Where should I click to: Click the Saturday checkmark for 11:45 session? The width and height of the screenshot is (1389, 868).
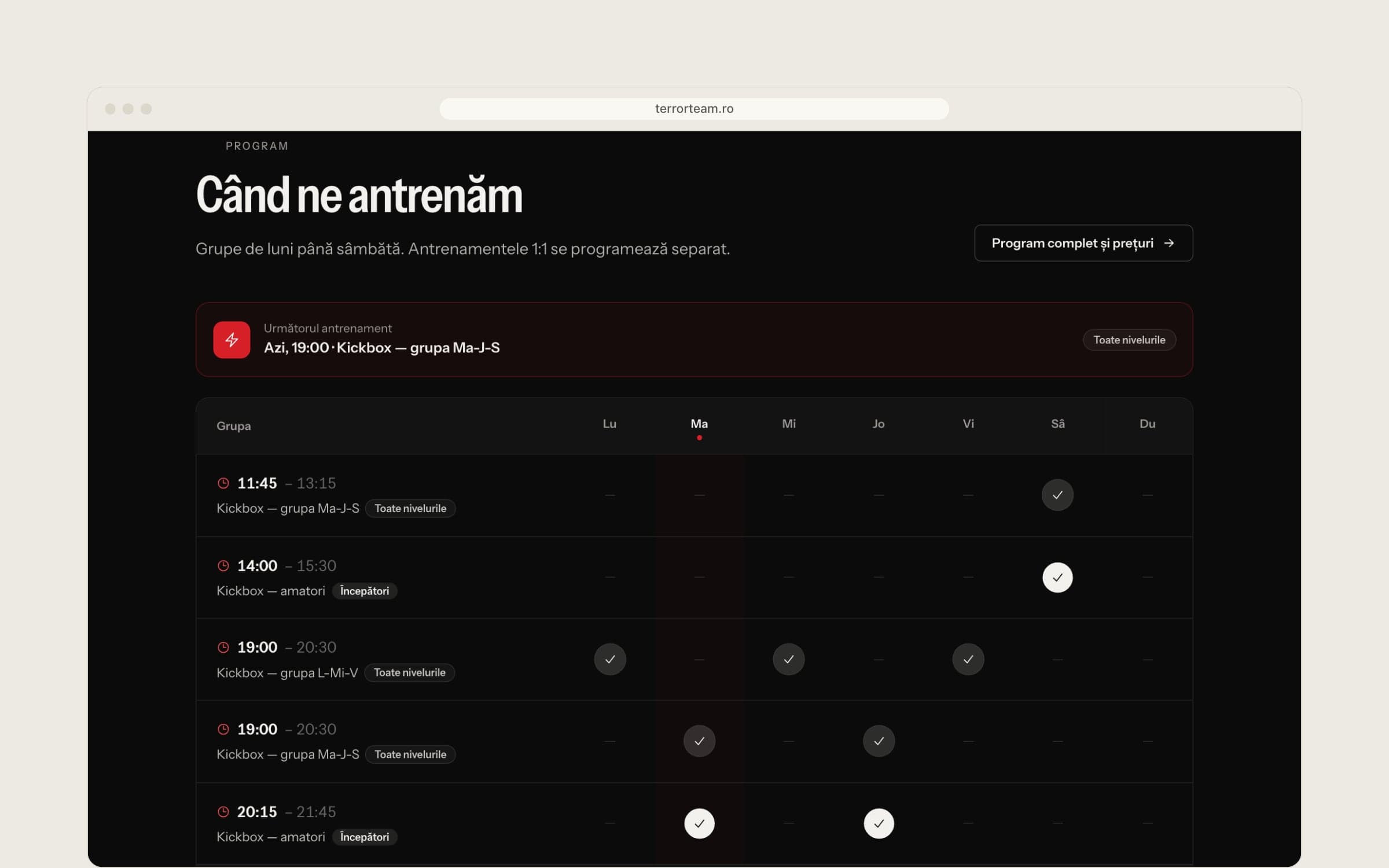pos(1057,495)
